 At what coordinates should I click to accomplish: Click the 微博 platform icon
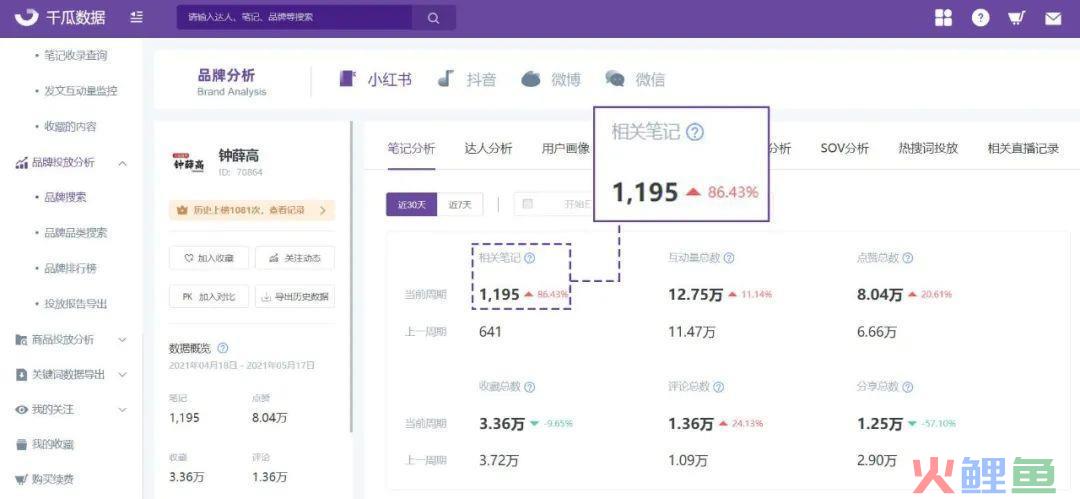coord(531,79)
